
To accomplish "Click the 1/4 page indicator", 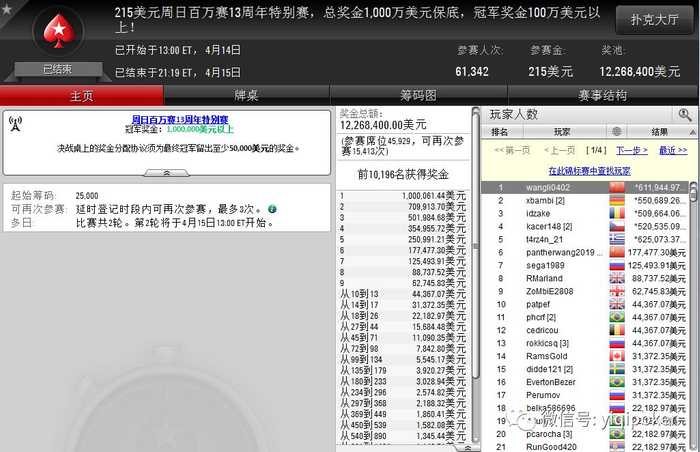I will tap(596, 151).
